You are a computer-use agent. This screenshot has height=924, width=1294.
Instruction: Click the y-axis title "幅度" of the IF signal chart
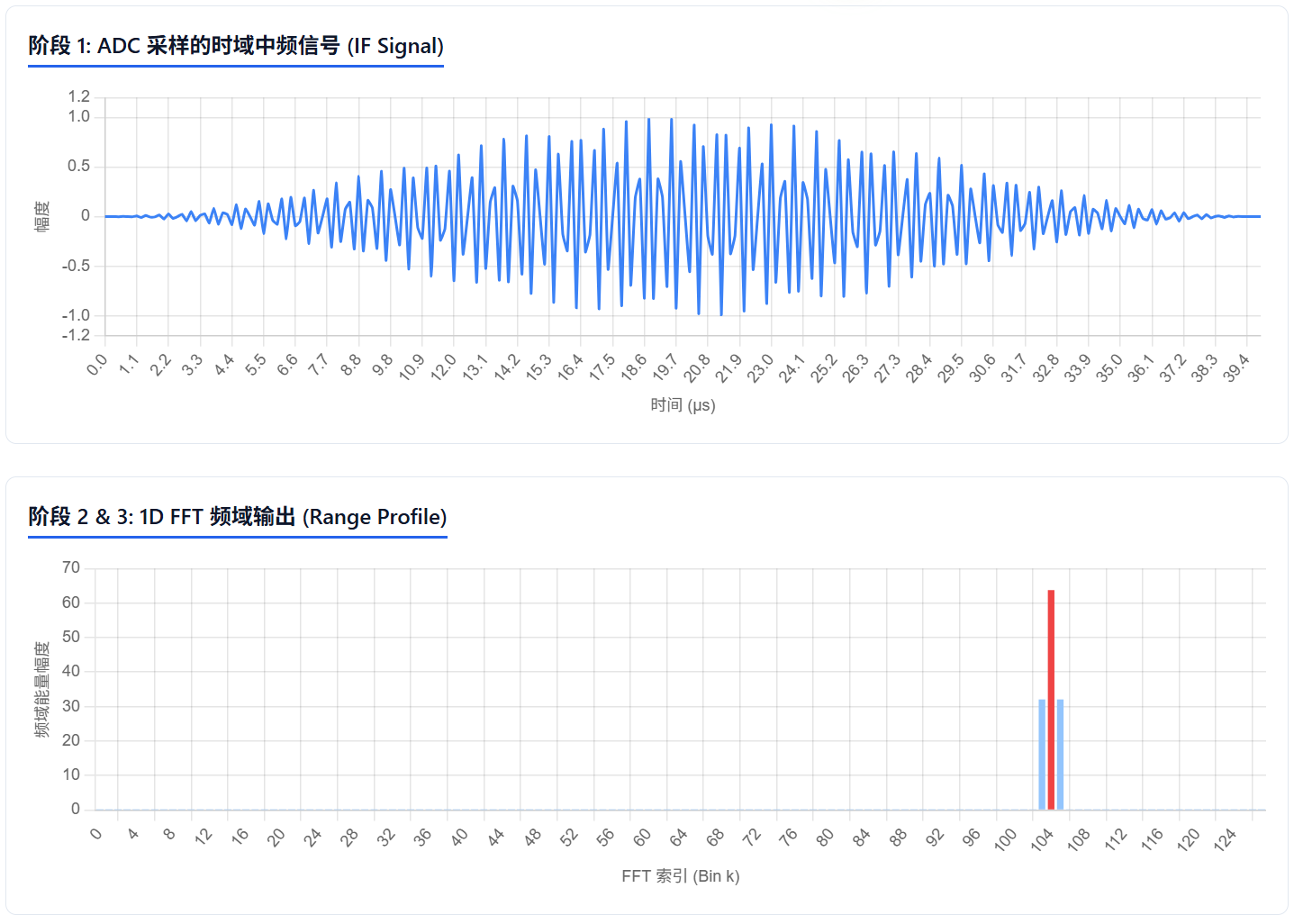(x=42, y=217)
